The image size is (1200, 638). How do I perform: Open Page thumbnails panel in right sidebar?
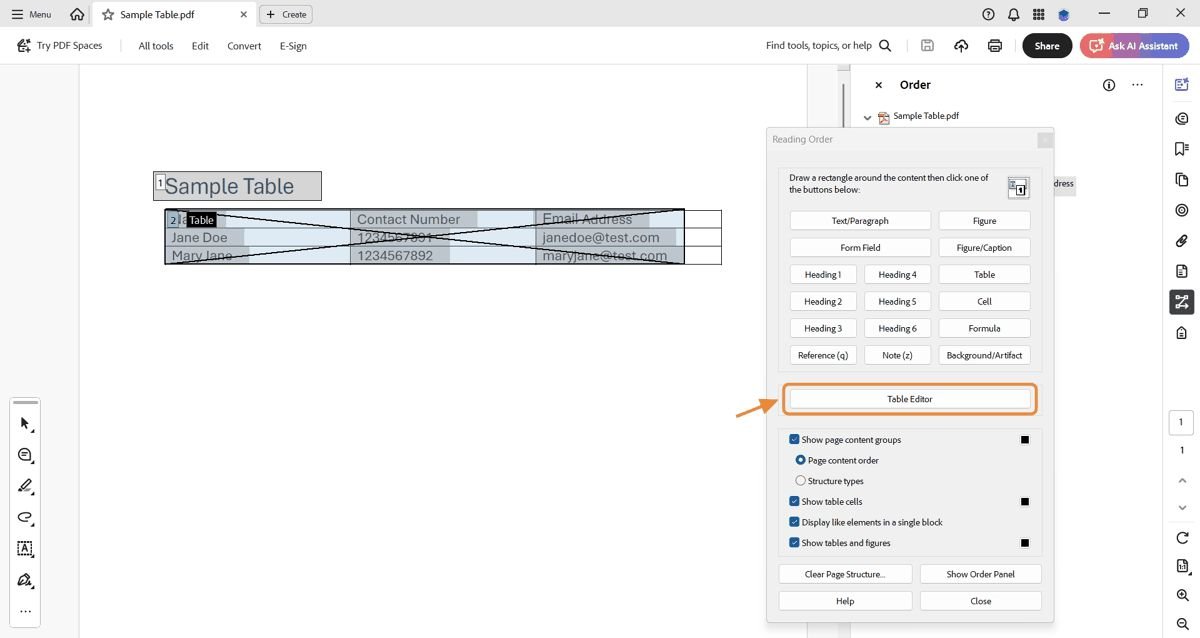click(1182, 179)
